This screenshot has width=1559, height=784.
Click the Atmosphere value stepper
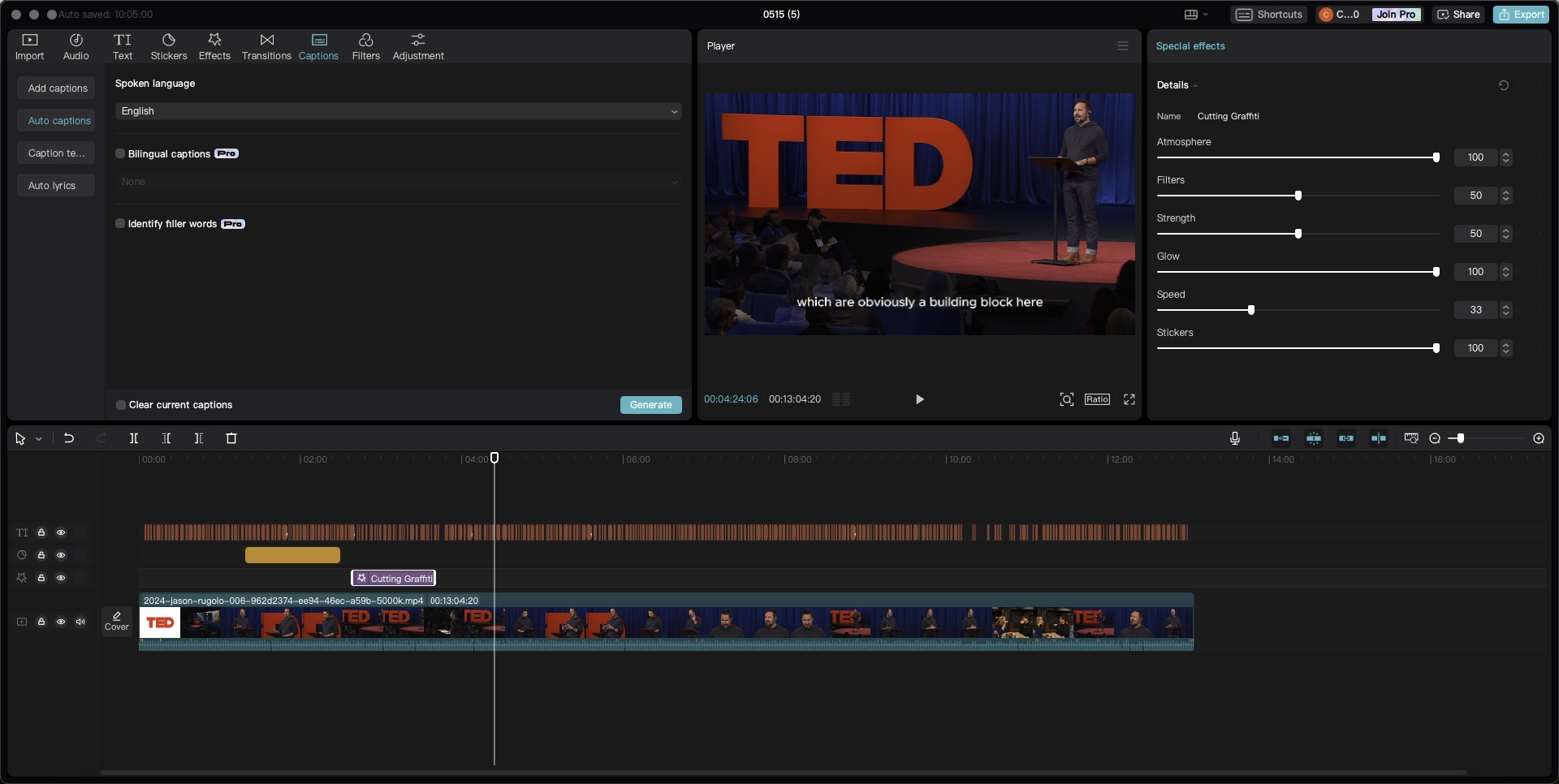[x=1505, y=157]
